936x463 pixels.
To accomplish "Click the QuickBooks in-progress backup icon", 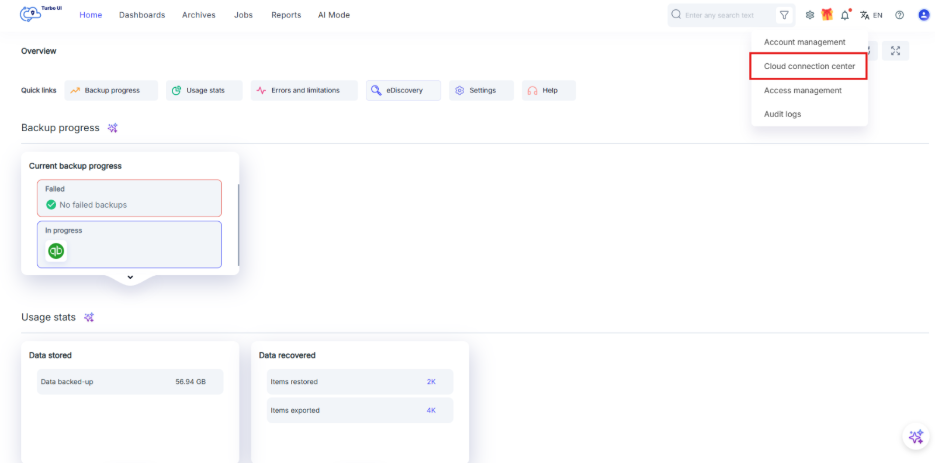I will pos(56,251).
